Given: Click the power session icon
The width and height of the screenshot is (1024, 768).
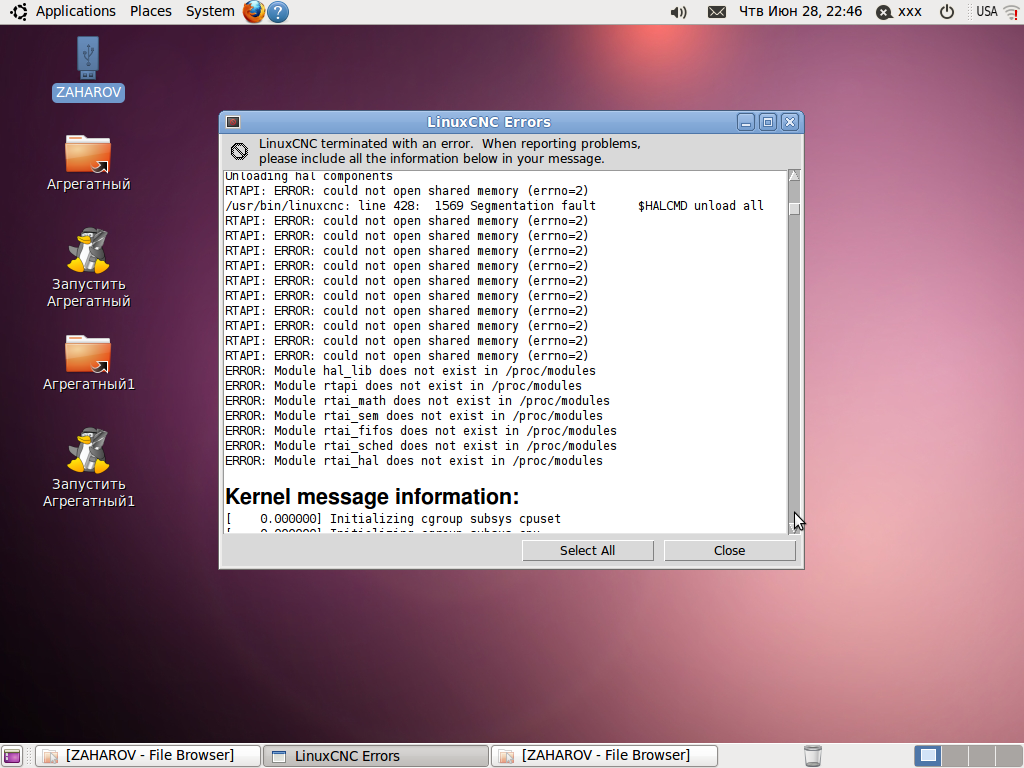Looking at the screenshot, I should [946, 12].
